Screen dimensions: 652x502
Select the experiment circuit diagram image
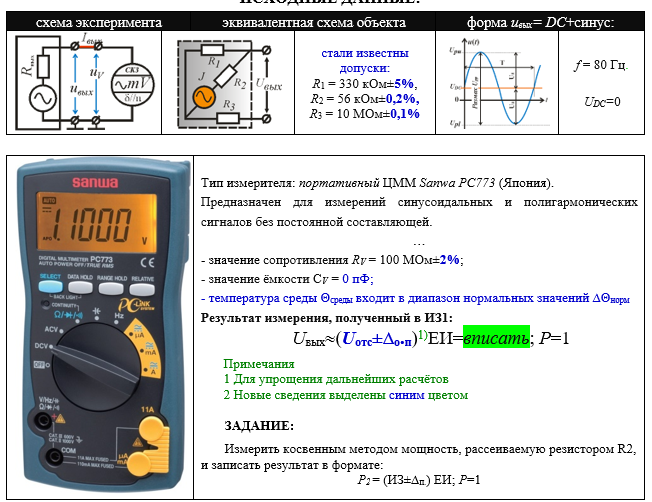[84, 82]
